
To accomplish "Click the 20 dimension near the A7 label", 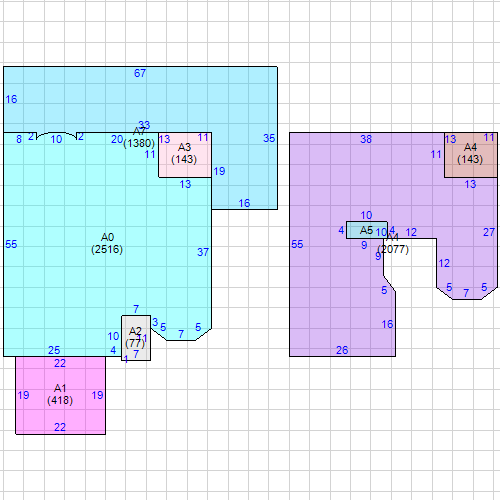I will click(117, 139).
